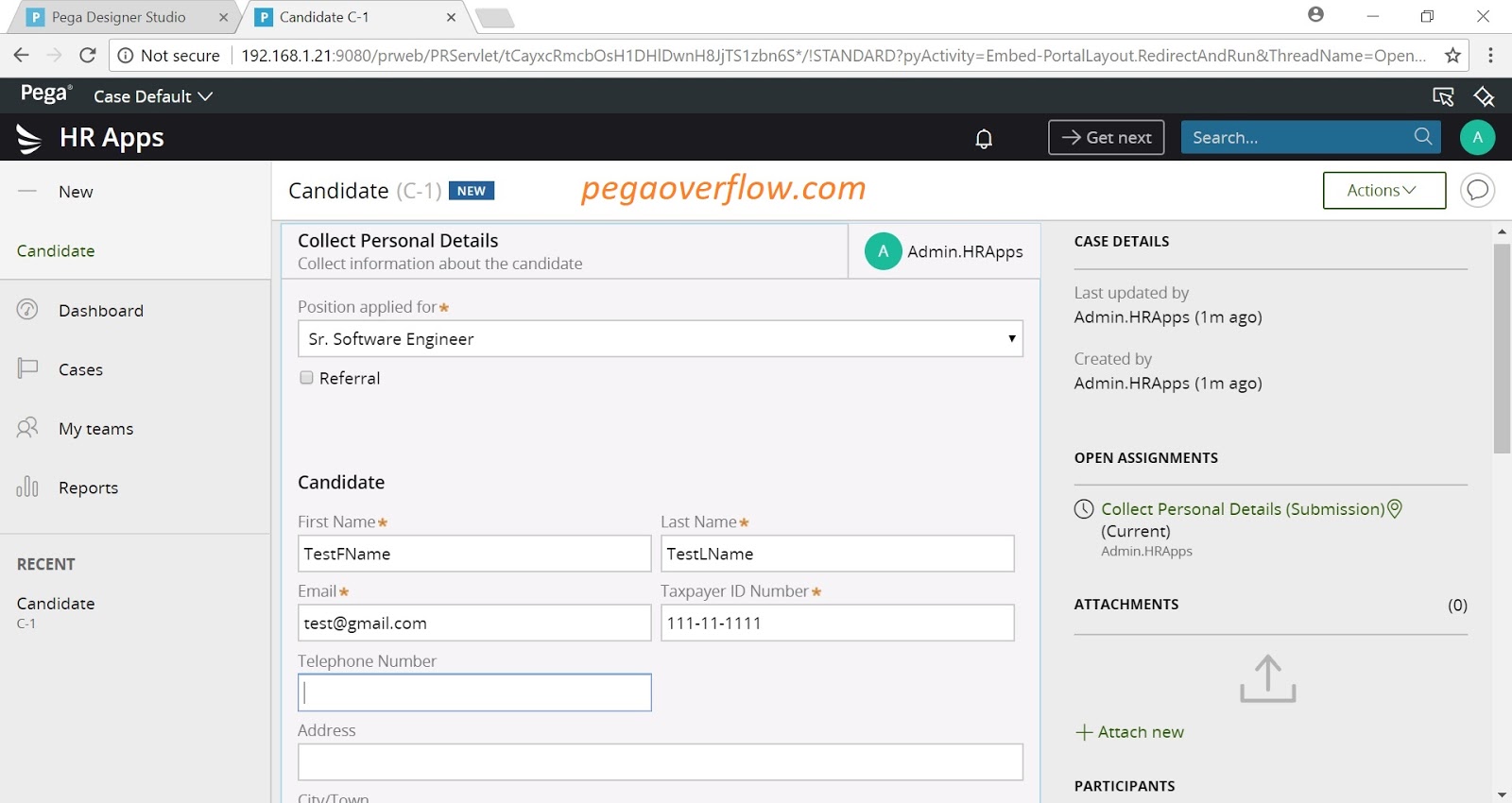Screen dimensions: 1512x803
Task: Click the NEW status badge
Action: point(472,191)
